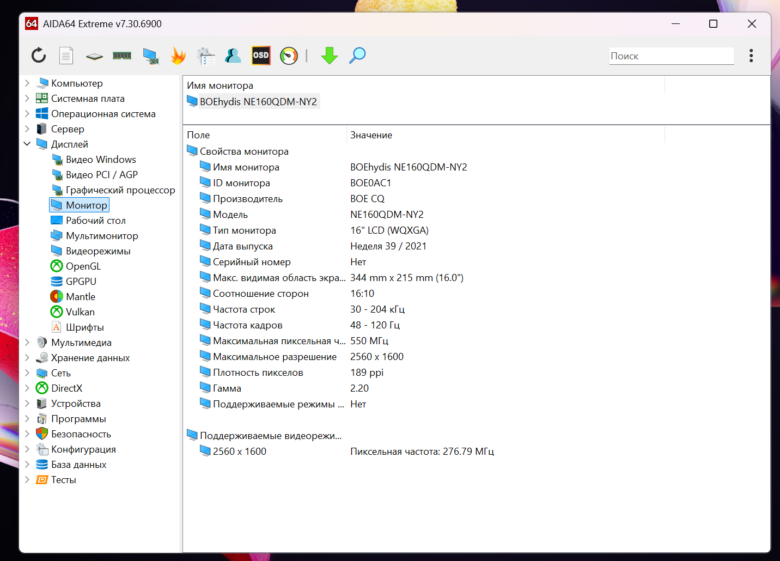
Task: Open the Vulkan tree item
Action: coord(73,312)
